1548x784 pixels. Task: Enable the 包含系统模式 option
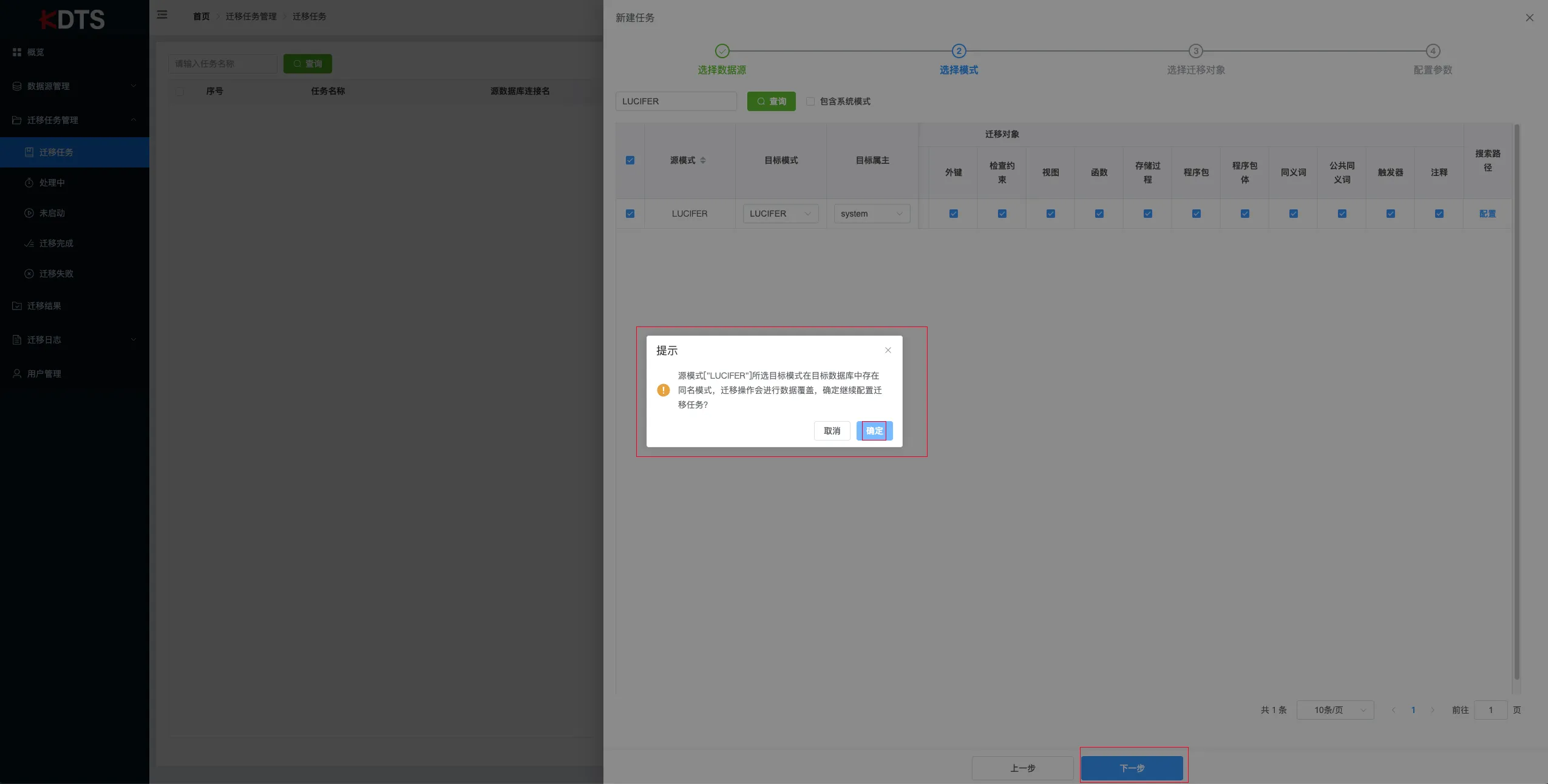tap(811, 101)
